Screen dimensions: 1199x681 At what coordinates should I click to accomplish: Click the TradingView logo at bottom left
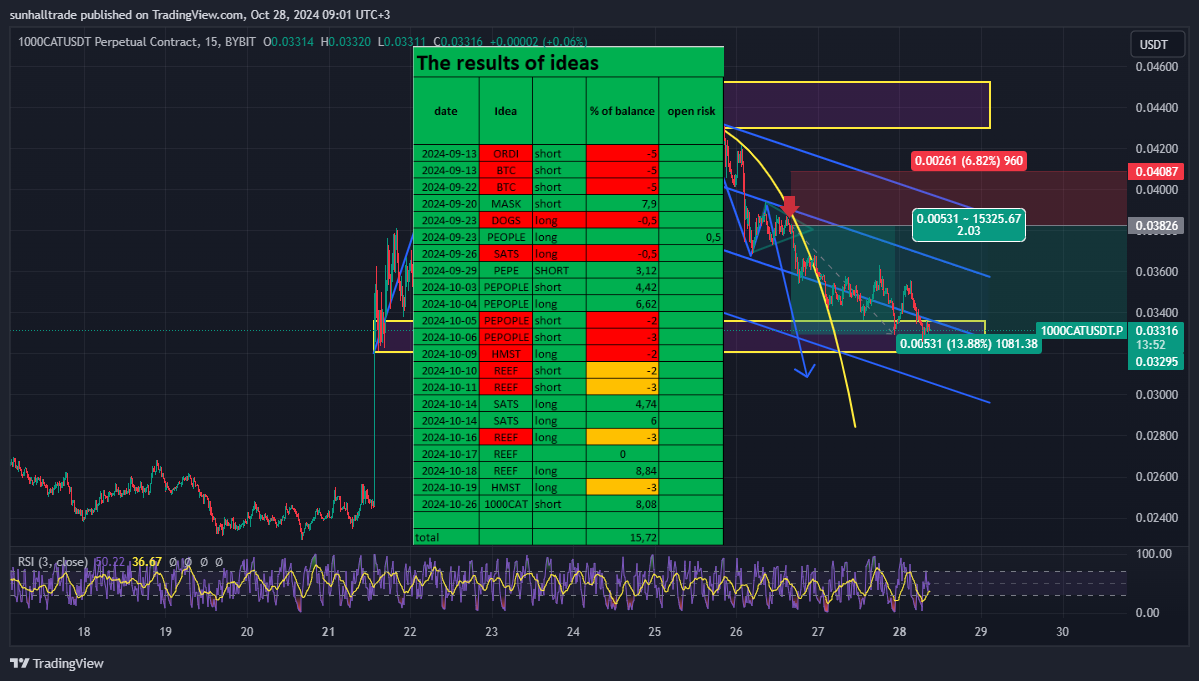57,663
